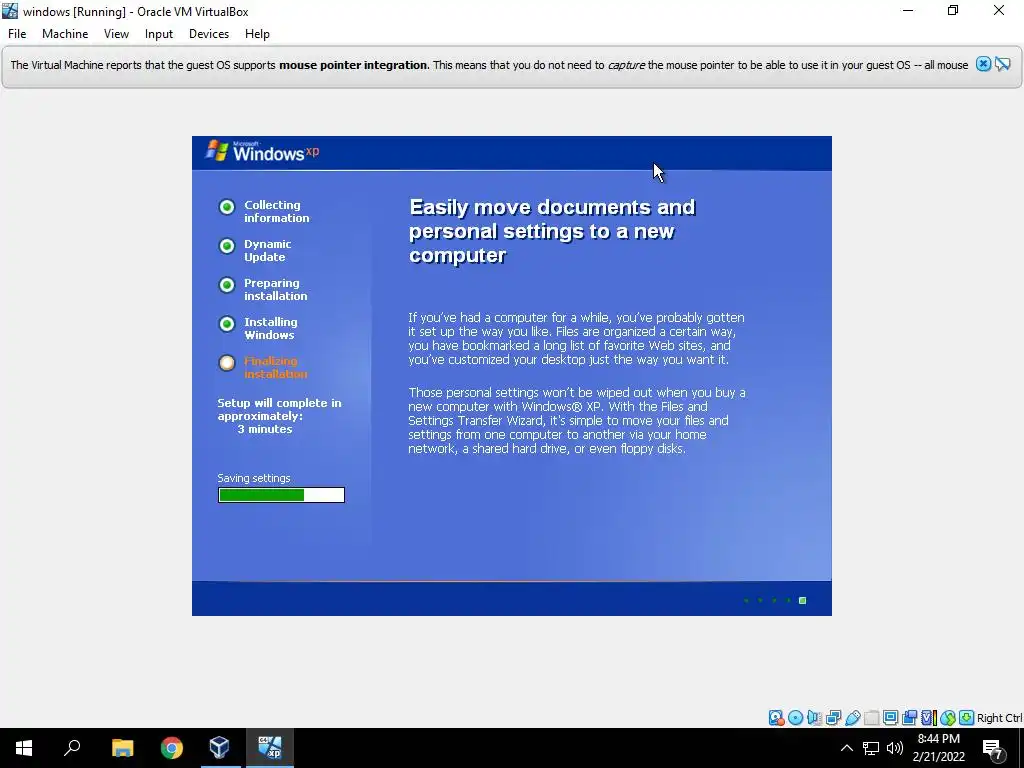Open the Machine menu
This screenshot has width=1024, height=768.
(65, 34)
